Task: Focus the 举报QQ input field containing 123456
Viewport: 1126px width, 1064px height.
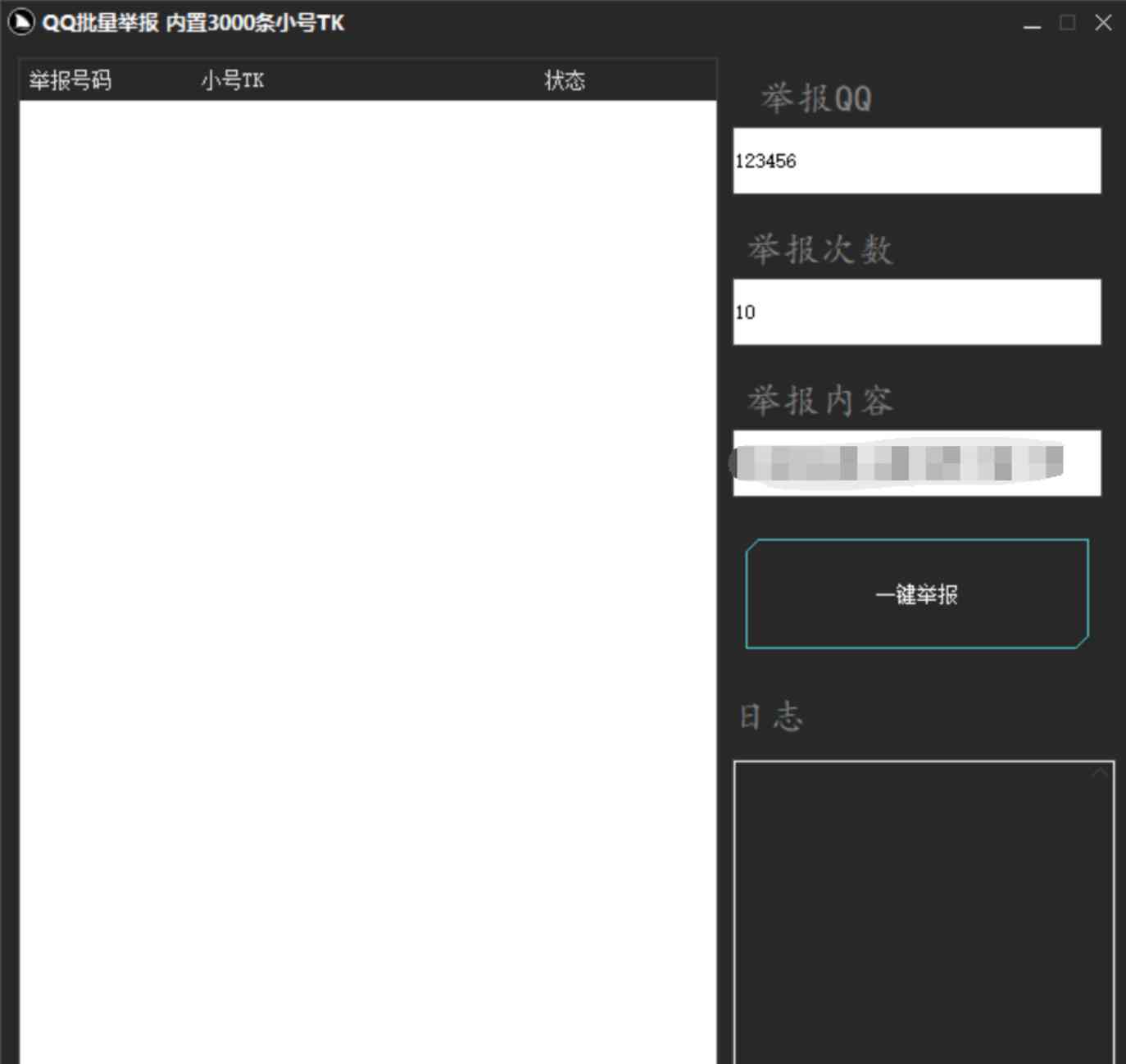Action: (917, 161)
